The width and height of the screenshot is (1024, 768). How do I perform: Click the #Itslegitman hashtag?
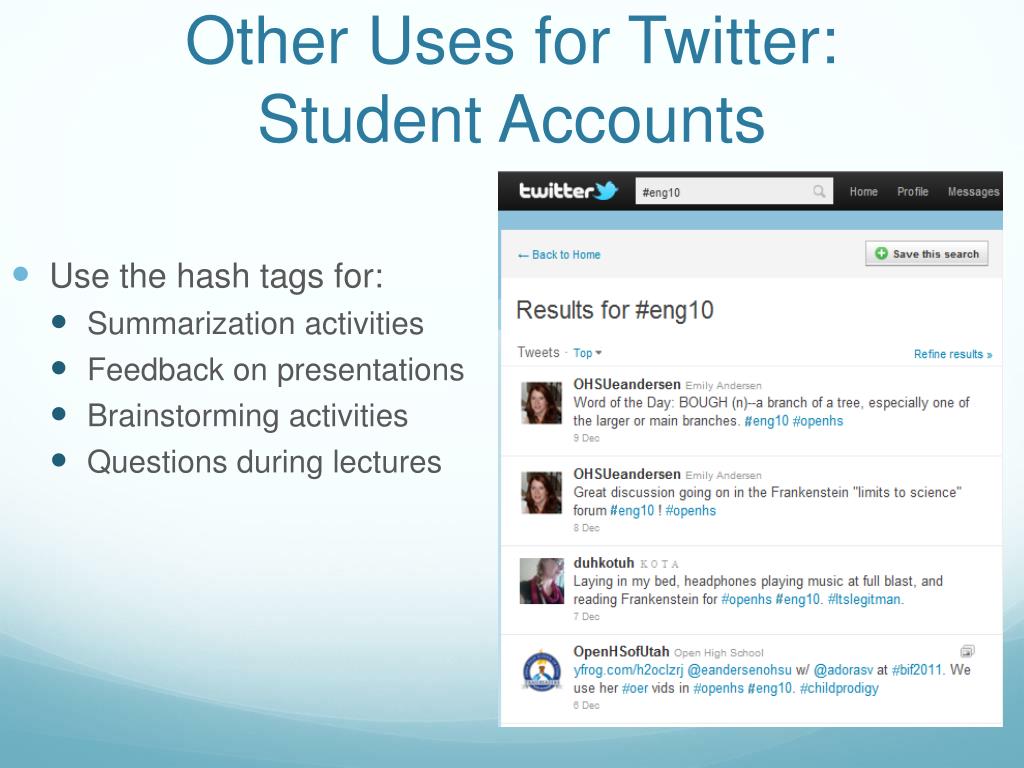click(x=865, y=600)
